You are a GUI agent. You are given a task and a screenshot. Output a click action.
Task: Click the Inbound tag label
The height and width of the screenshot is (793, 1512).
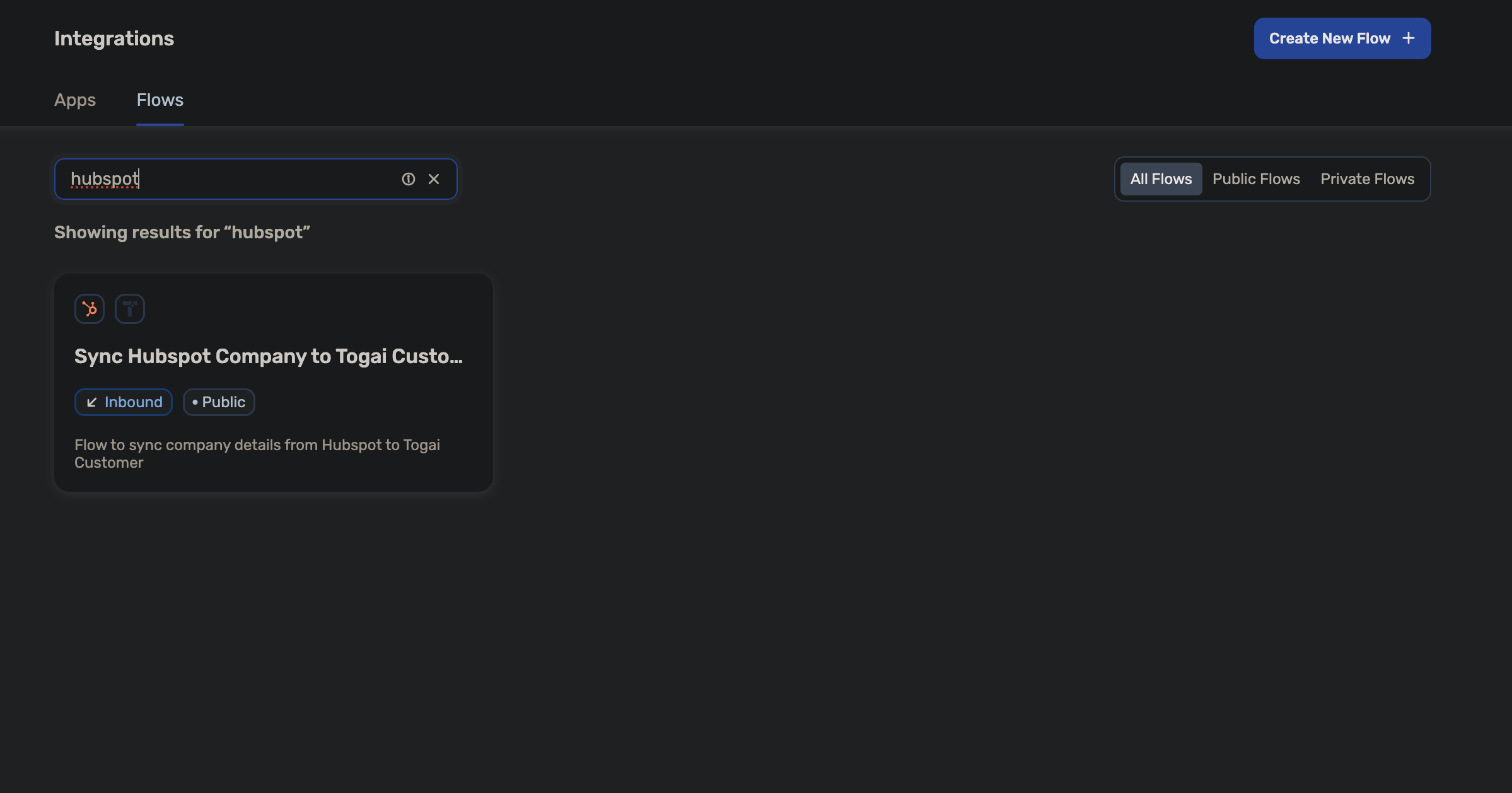134,402
